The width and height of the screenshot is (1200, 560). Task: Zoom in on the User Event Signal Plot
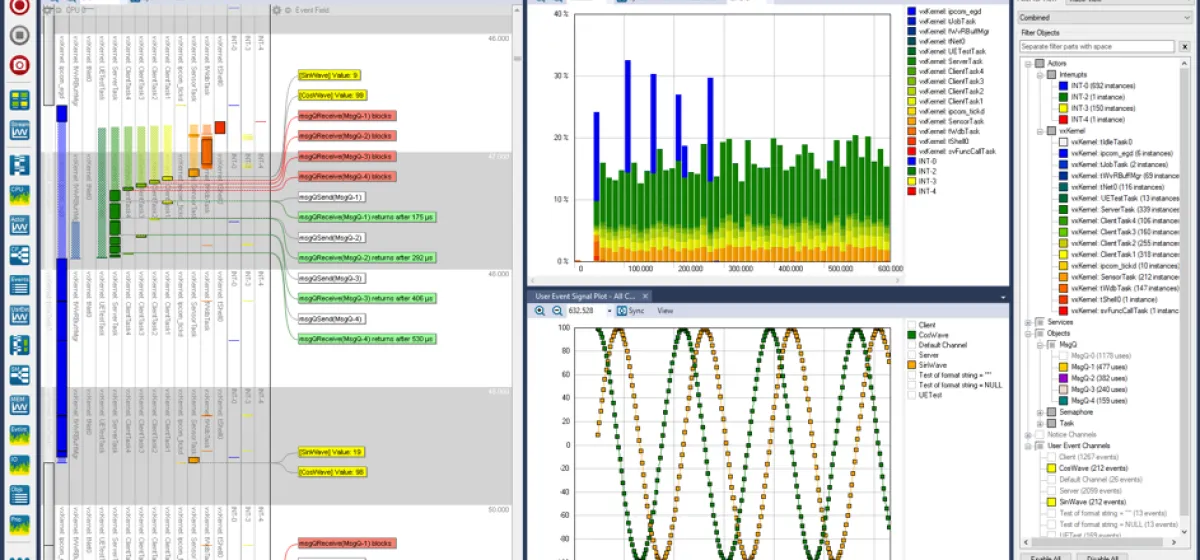tap(540, 311)
